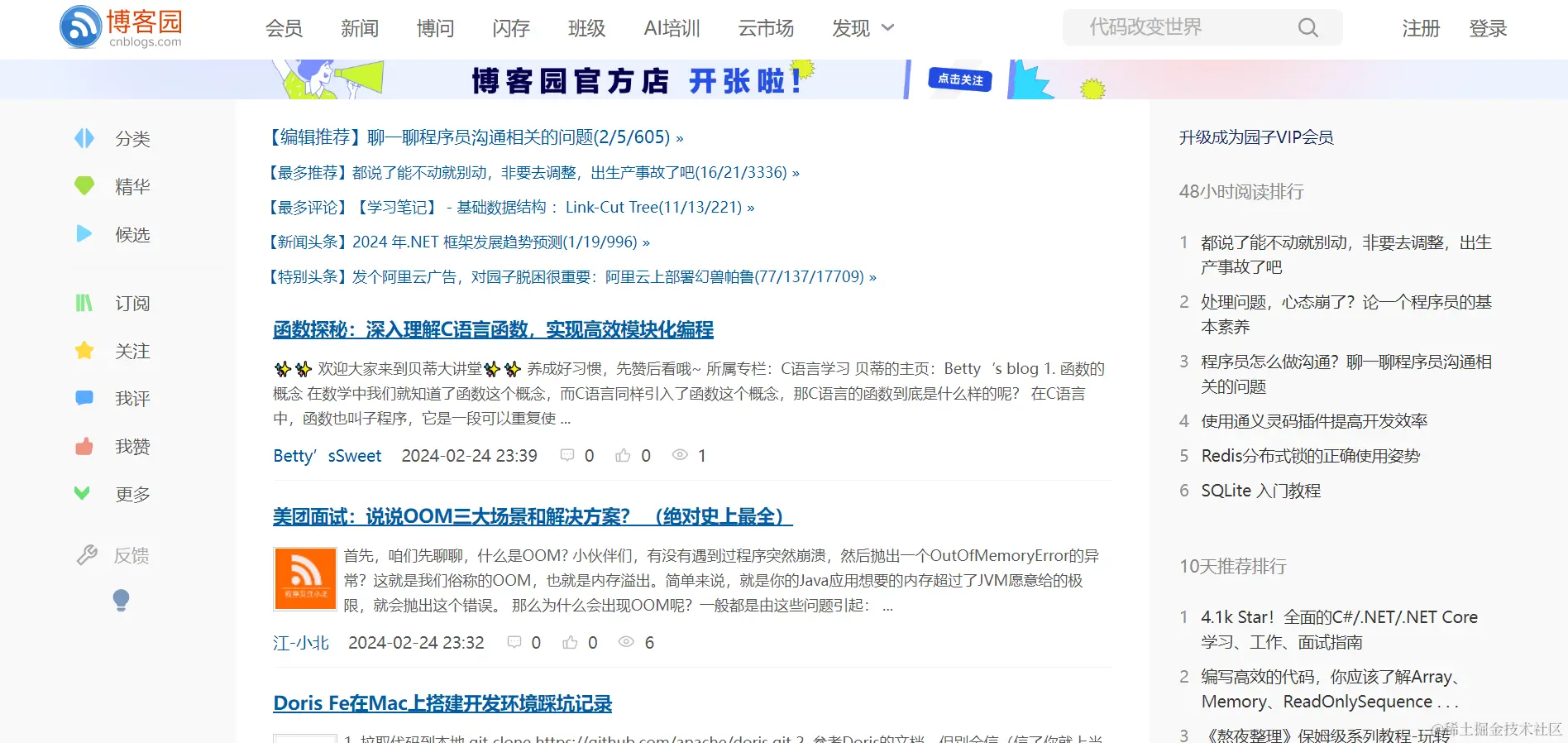Like the Betty'sSweet post with thumbs-up

tap(623, 455)
